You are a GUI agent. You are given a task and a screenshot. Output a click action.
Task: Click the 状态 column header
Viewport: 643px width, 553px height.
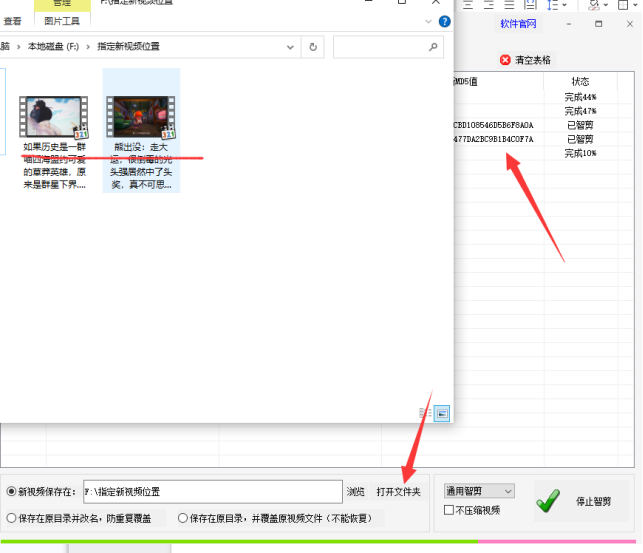[x=580, y=81]
